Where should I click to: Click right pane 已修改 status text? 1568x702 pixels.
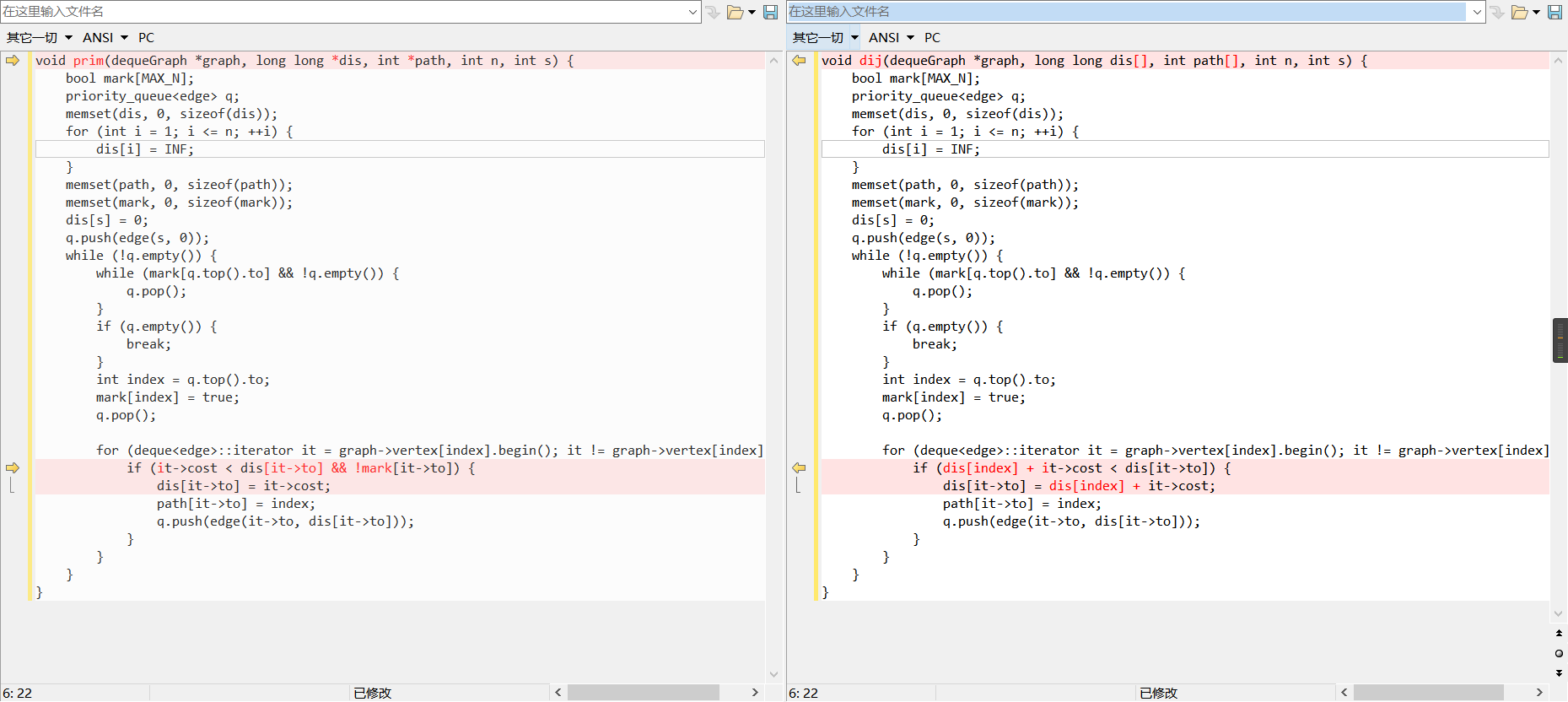1158,693
